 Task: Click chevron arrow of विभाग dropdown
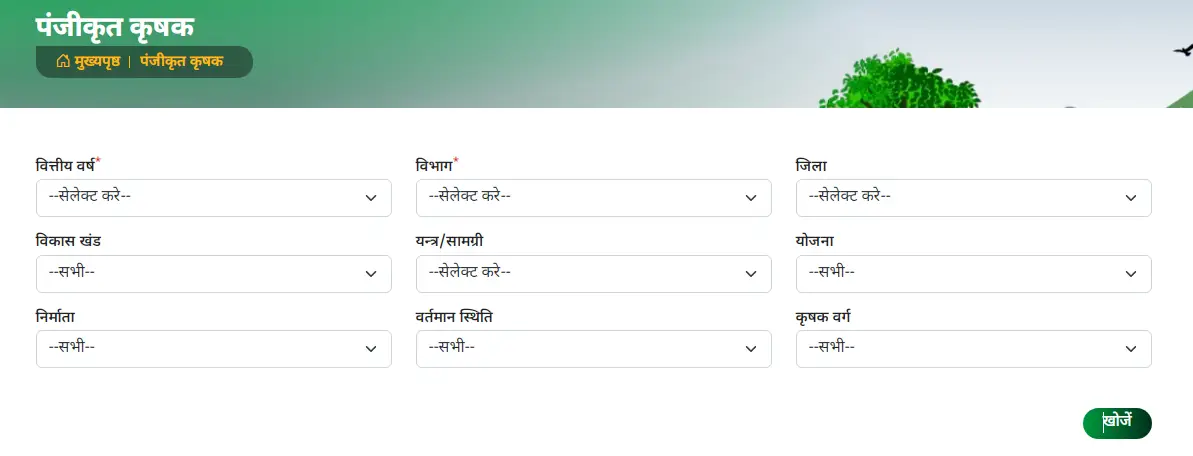pyautogui.click(x=751, y=198)
